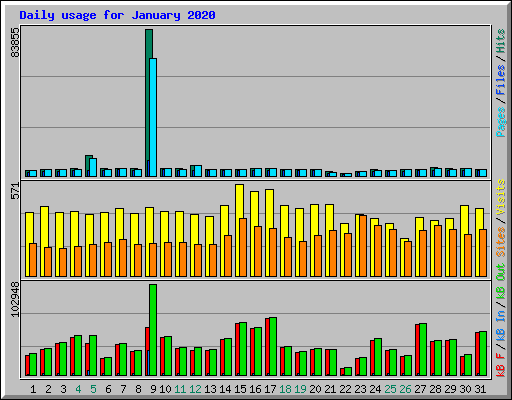Click day label 9 on x-axis

tap(153, 389)
